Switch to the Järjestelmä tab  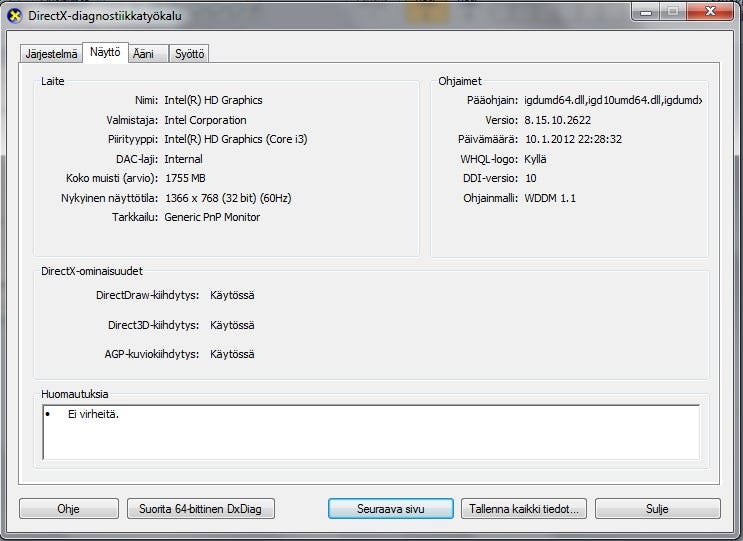click(x=51, y=54)
